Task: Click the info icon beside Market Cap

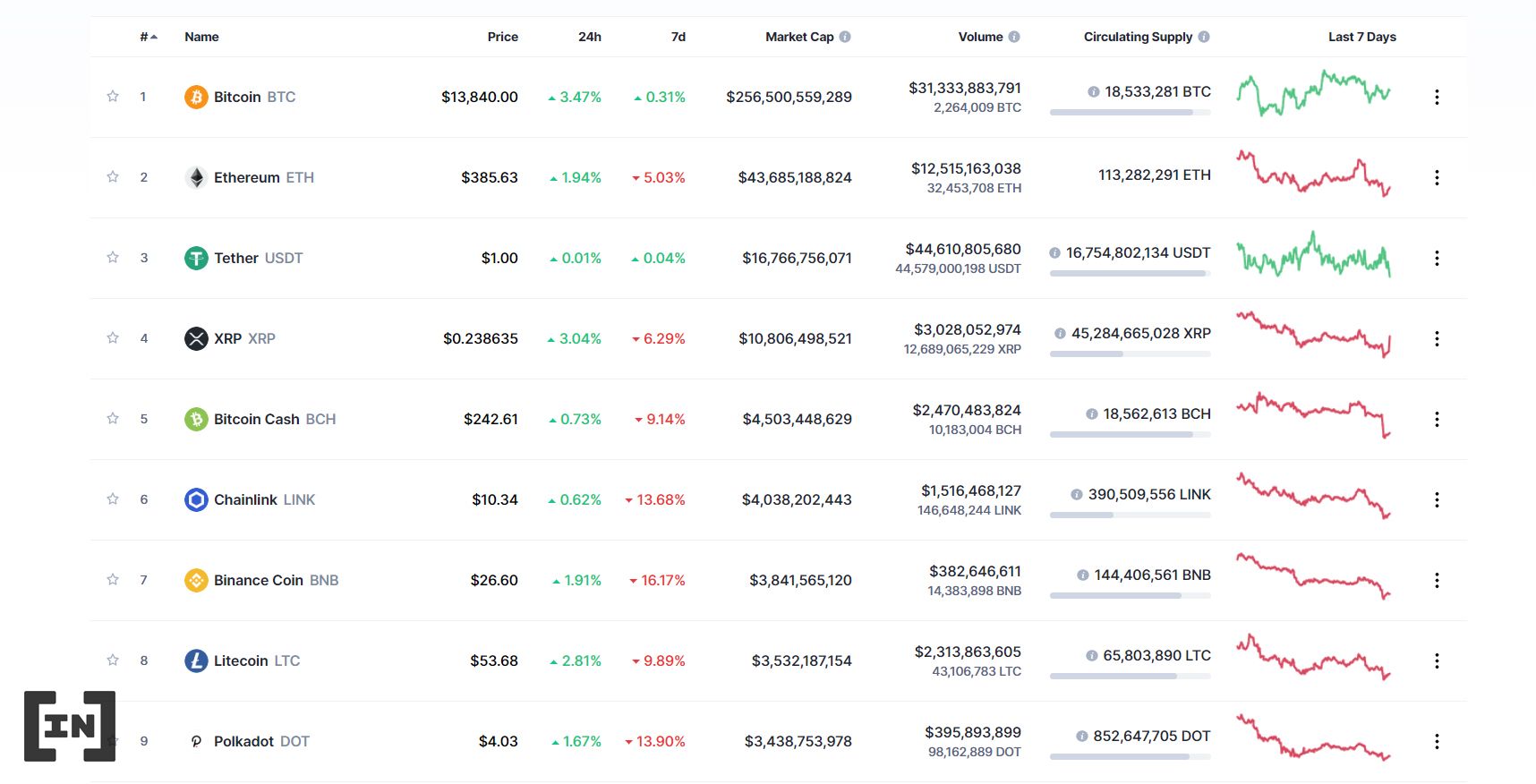Action: pyautogui.click(x=845, y=37)
